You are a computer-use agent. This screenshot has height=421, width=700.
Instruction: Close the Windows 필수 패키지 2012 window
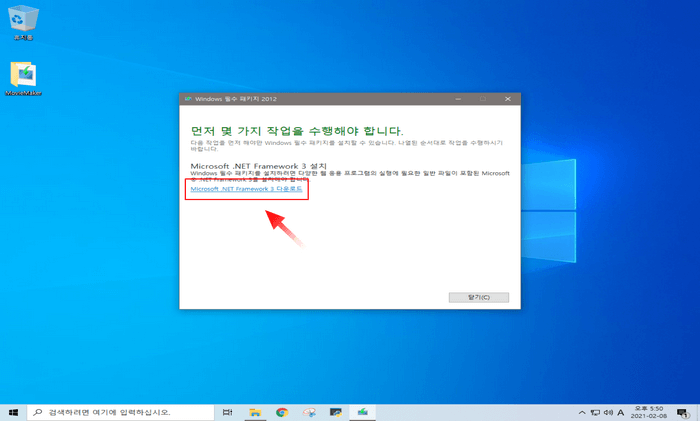click(508, 99)
